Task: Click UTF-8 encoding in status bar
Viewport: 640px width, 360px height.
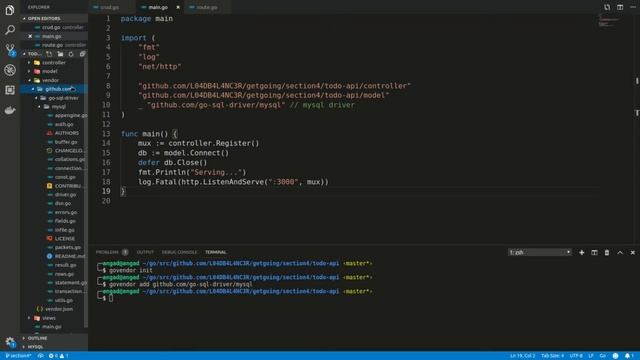Action: [576, 356]
